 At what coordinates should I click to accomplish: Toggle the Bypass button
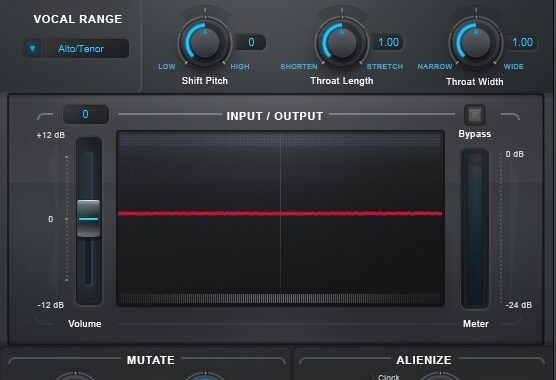pos(475,114)
